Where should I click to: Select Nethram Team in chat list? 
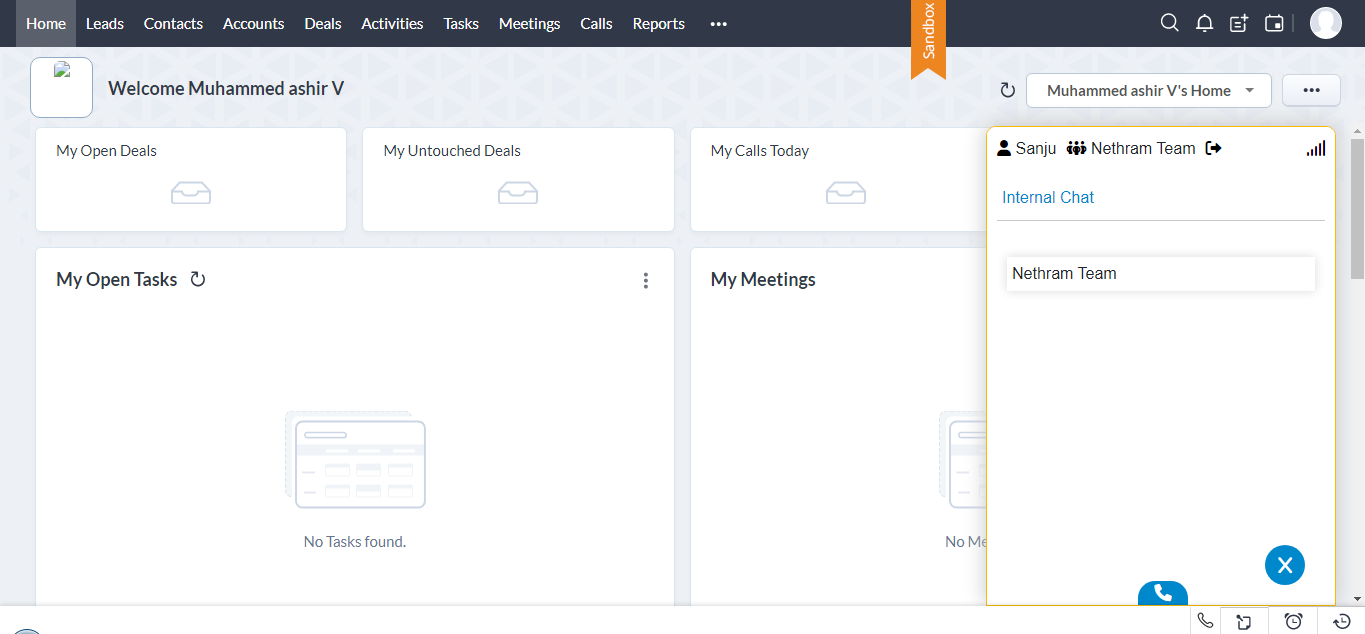click(x=1160, y=274)
